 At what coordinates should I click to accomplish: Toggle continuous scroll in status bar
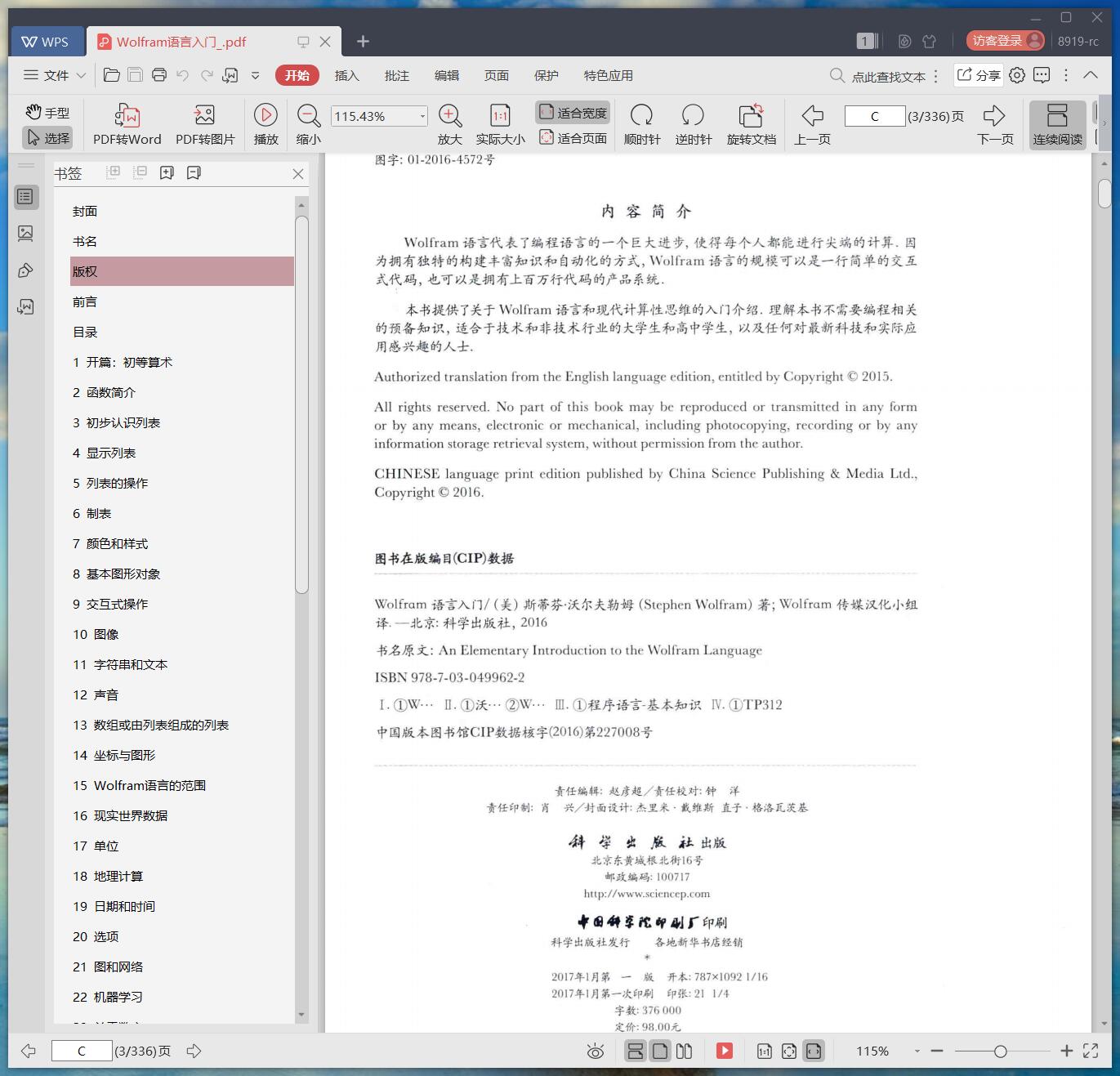[635, 1051]
